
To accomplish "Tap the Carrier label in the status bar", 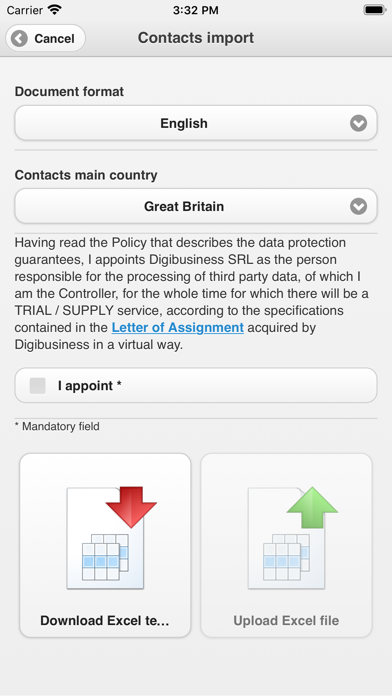I will click(24, 10).
